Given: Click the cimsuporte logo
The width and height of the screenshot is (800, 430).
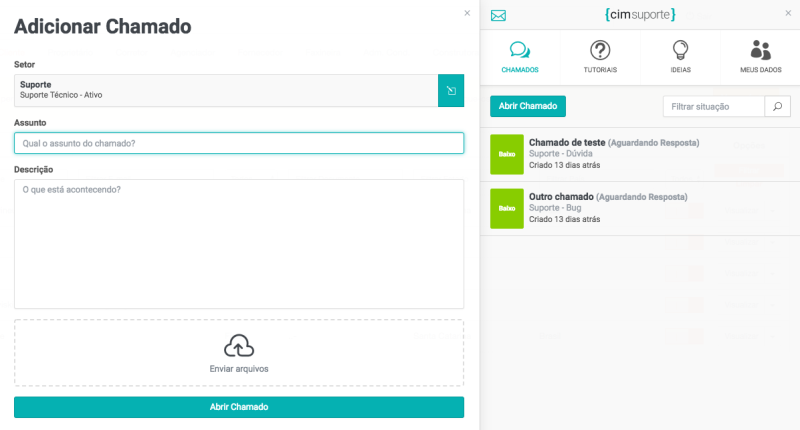Looking at the screenshot, I should tap(640, 15).
